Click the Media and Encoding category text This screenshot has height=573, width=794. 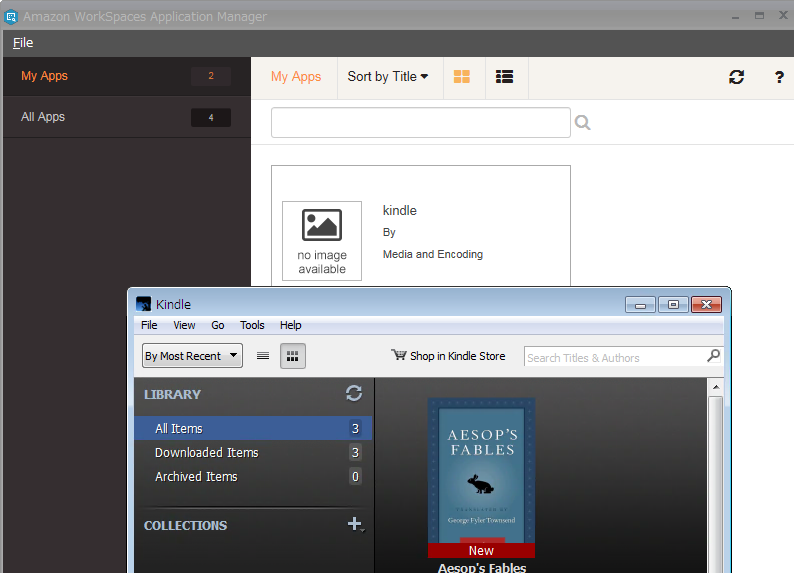[x=432, y=254]
